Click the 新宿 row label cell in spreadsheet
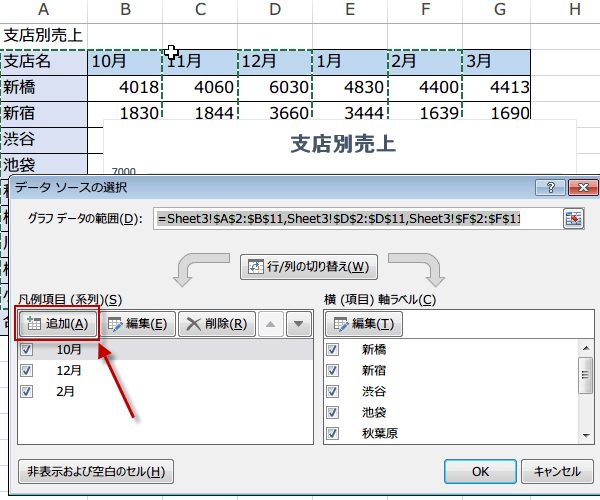The height and width of the screenshot is (500, 600). point(44,114)
